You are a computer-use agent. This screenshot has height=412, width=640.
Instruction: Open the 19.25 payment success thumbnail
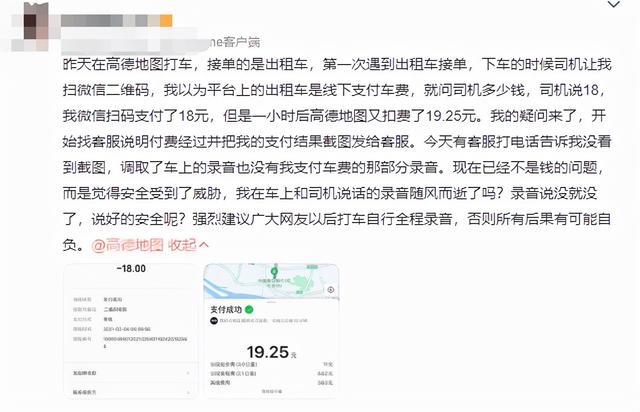click(271, 331)
